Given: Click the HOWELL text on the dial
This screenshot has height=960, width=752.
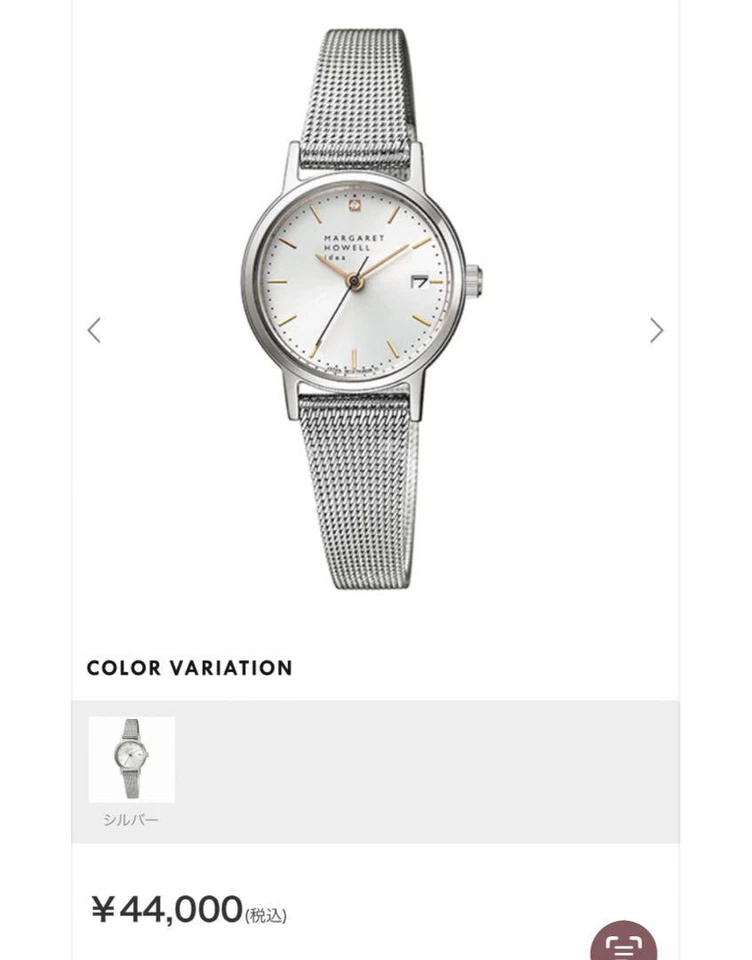Looking at the screenshot, I should pyautogui.click(x=347, y=248).
